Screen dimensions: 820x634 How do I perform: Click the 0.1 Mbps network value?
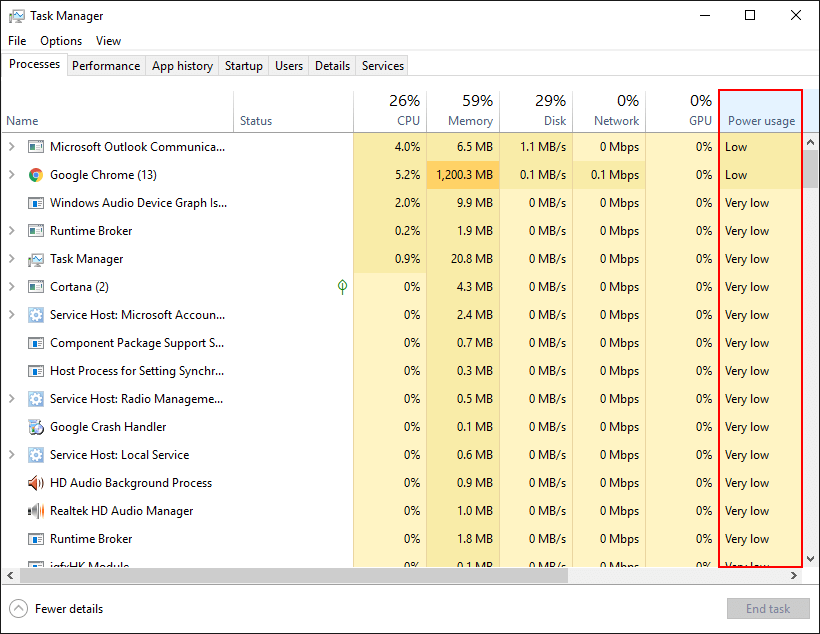(615, 175)
